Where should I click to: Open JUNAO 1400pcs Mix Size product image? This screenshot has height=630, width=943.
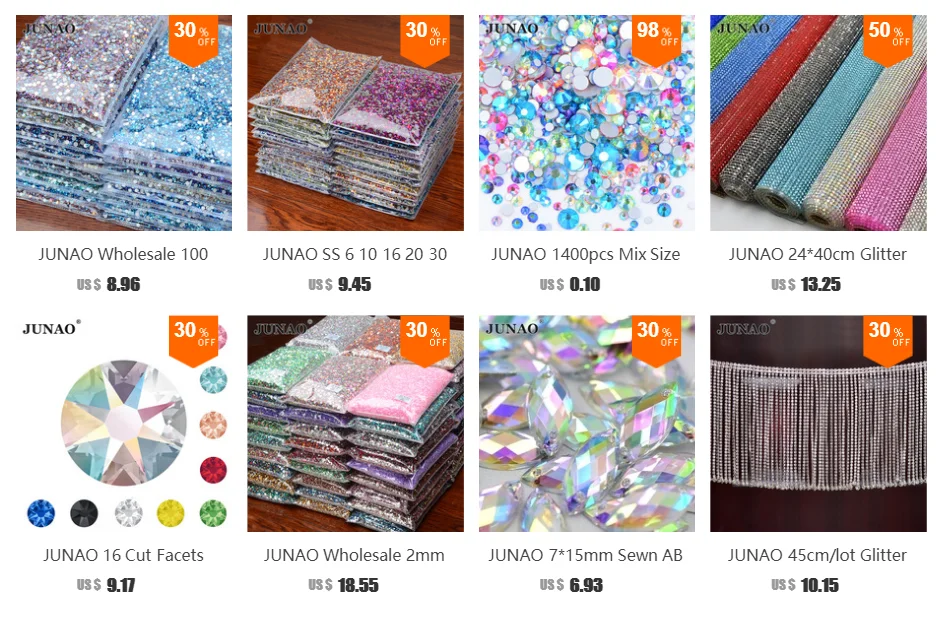(587, 123)
